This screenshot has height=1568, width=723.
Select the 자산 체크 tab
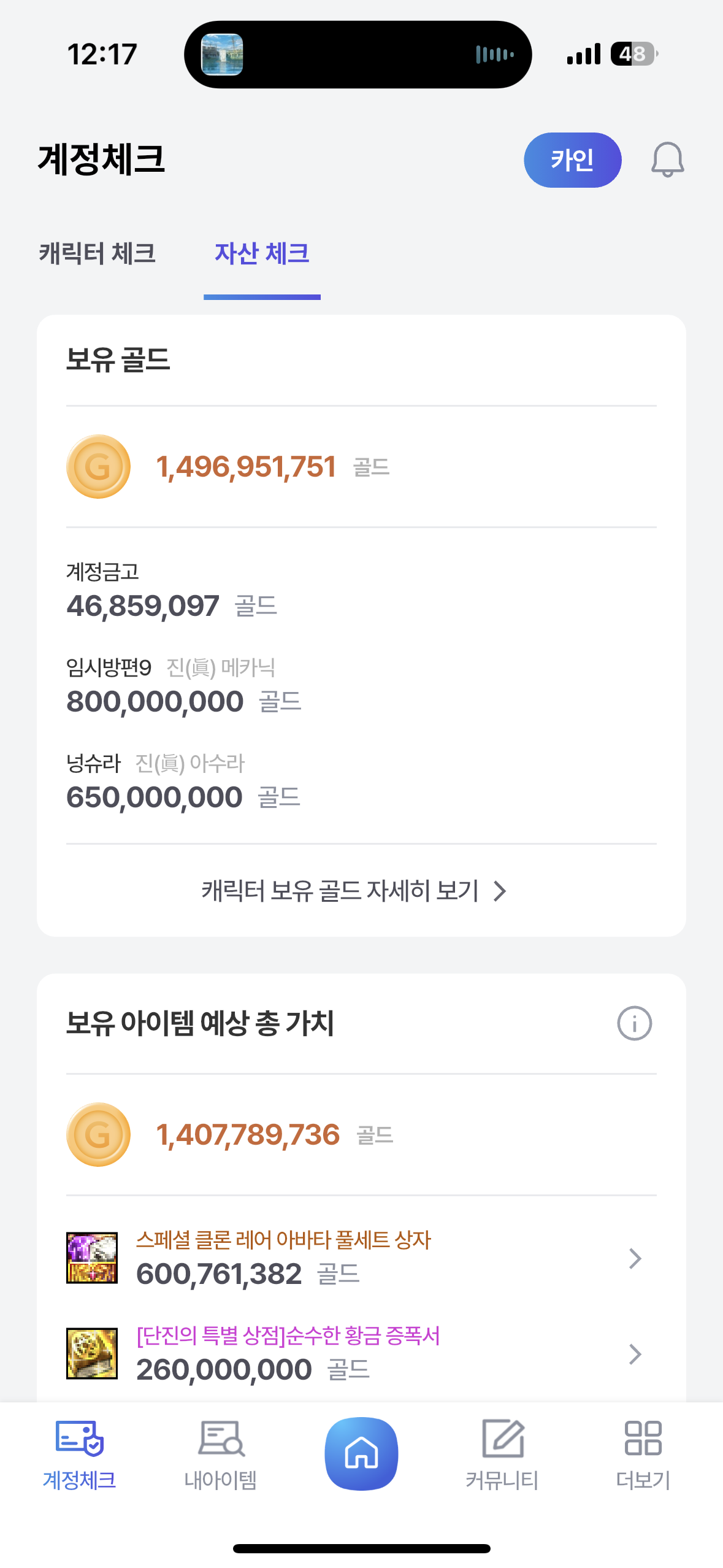point(262,254)
